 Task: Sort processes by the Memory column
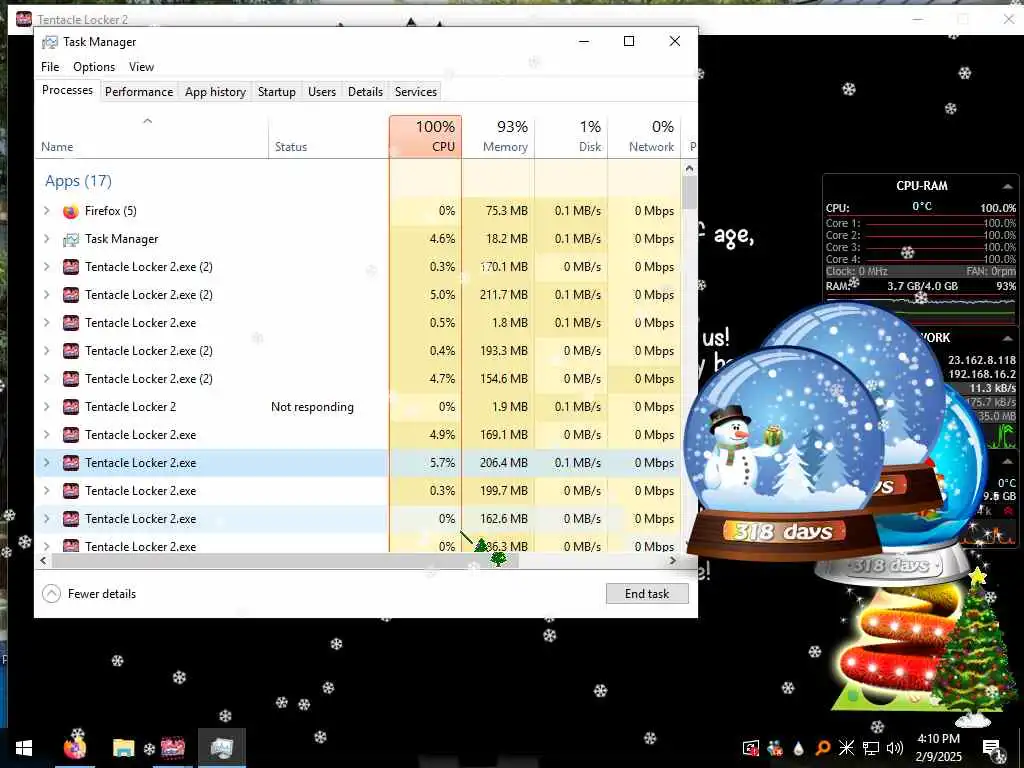pyautogui.click(x=498, y=137)
